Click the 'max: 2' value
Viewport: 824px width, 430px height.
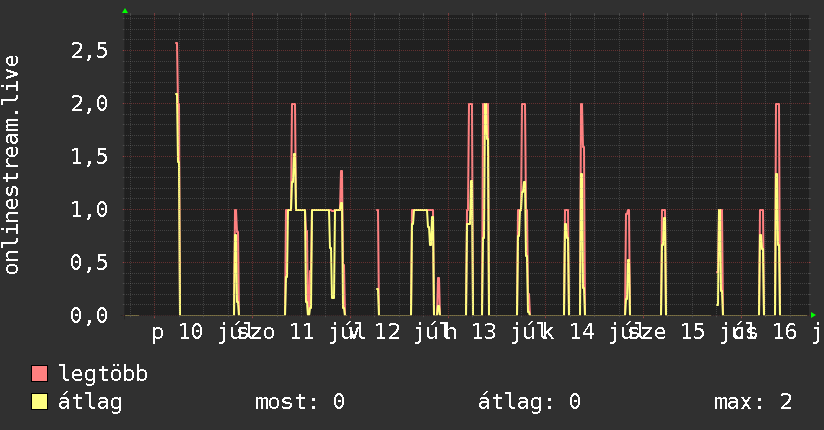753,402
